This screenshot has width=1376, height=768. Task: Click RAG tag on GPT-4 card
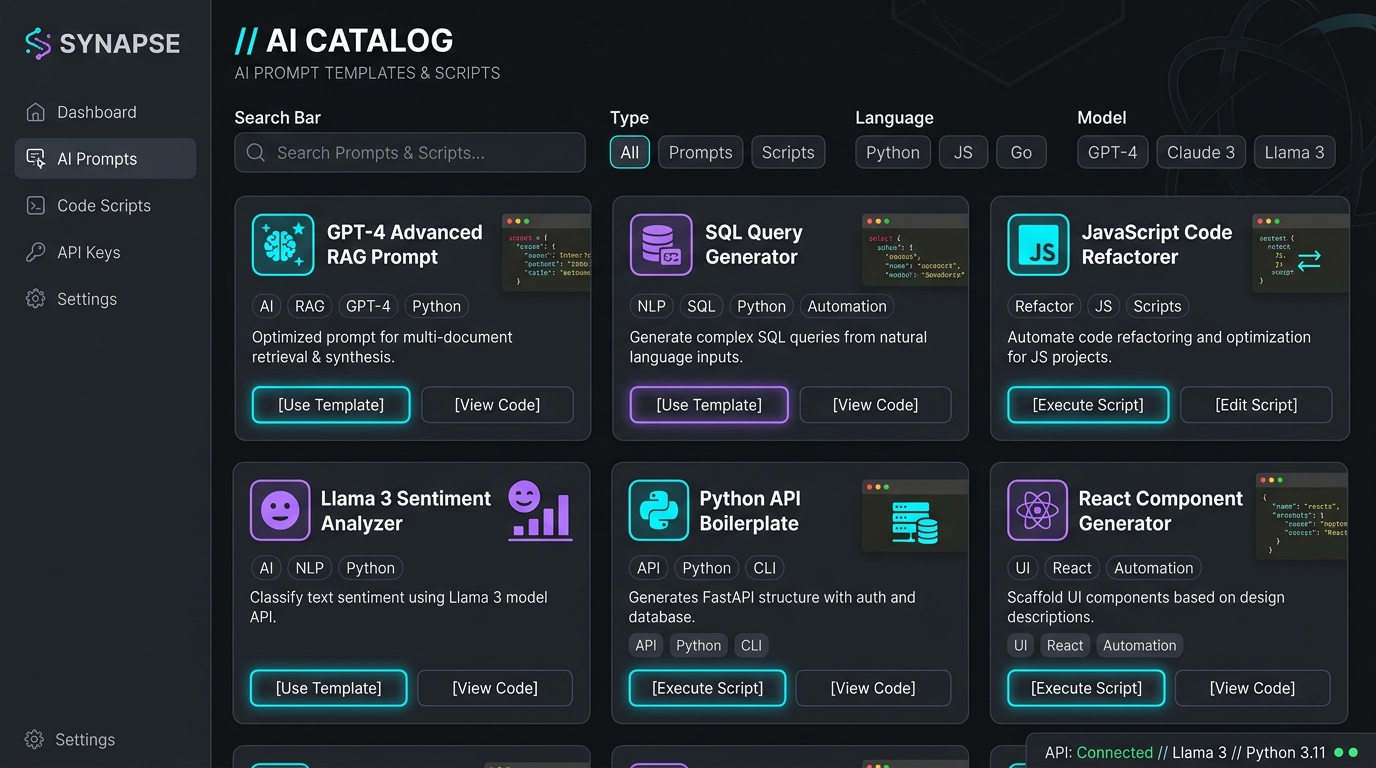pyautogui.click(x=310, y=306)
